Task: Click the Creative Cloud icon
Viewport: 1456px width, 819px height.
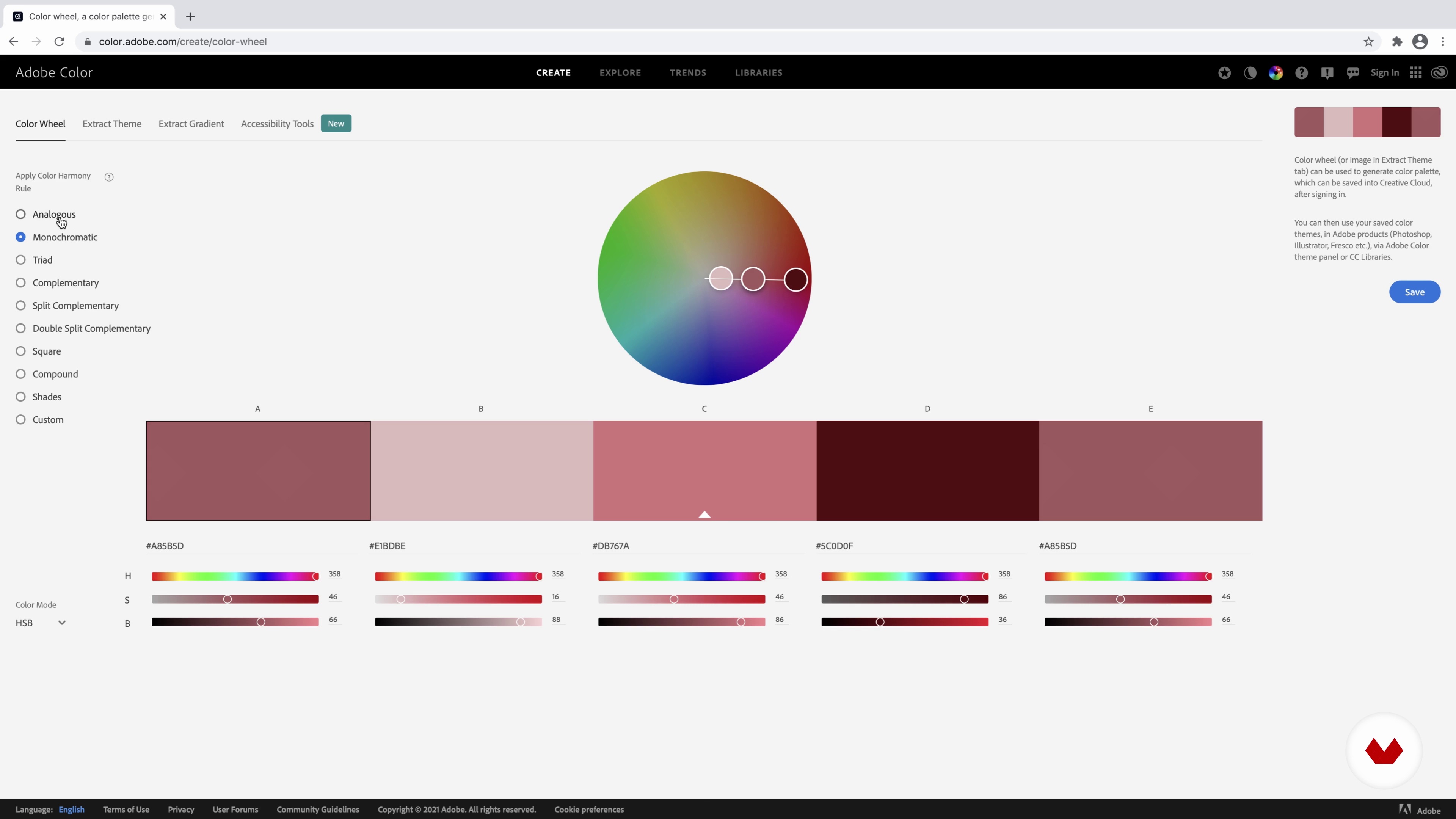Action: [1439, 72]
